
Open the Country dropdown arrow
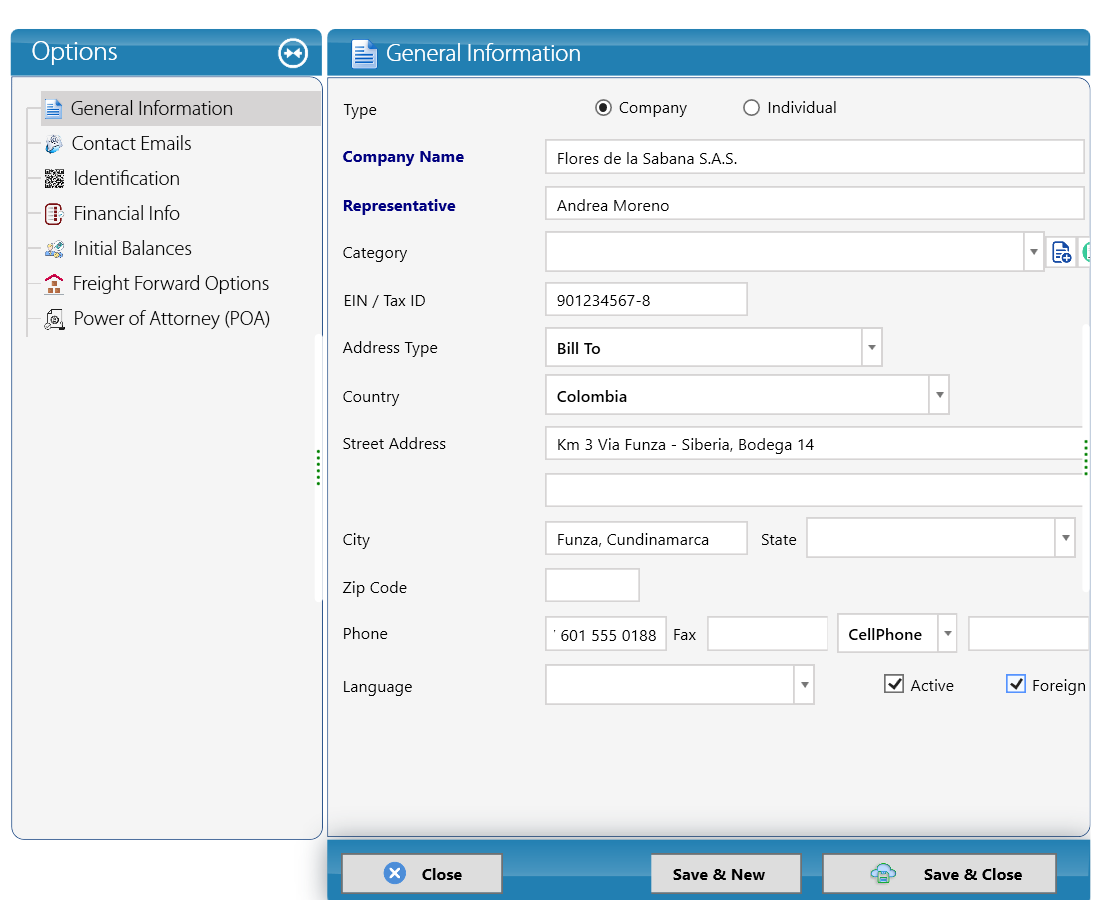(939, 395)
